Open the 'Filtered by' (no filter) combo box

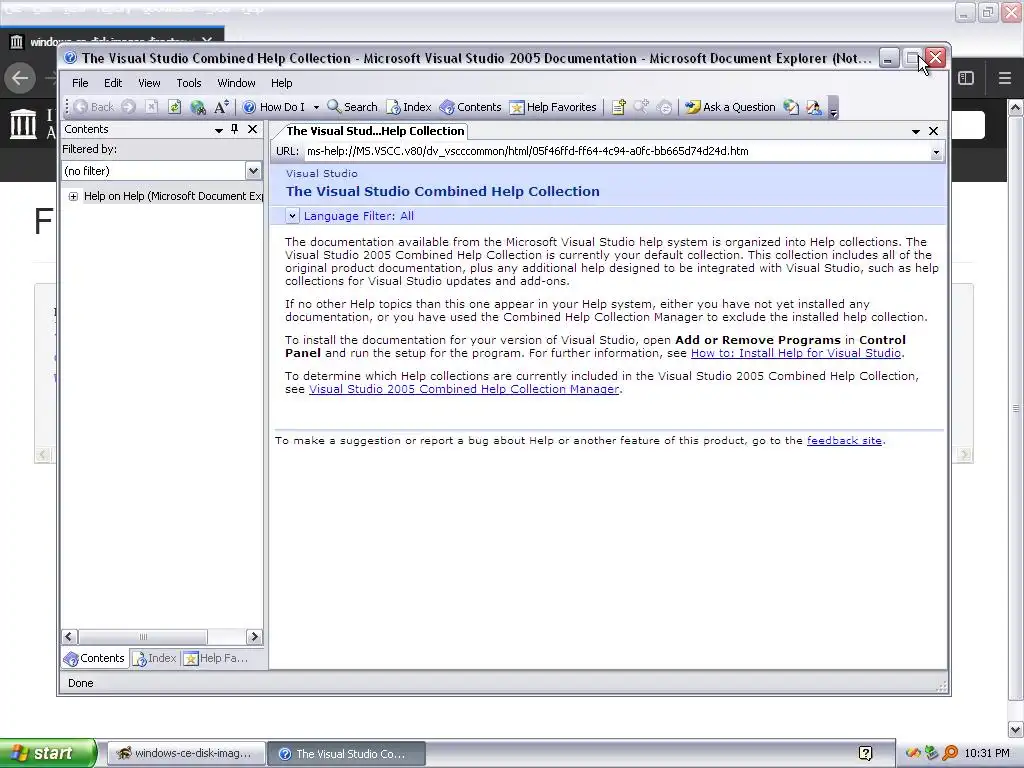pos(161,171)
